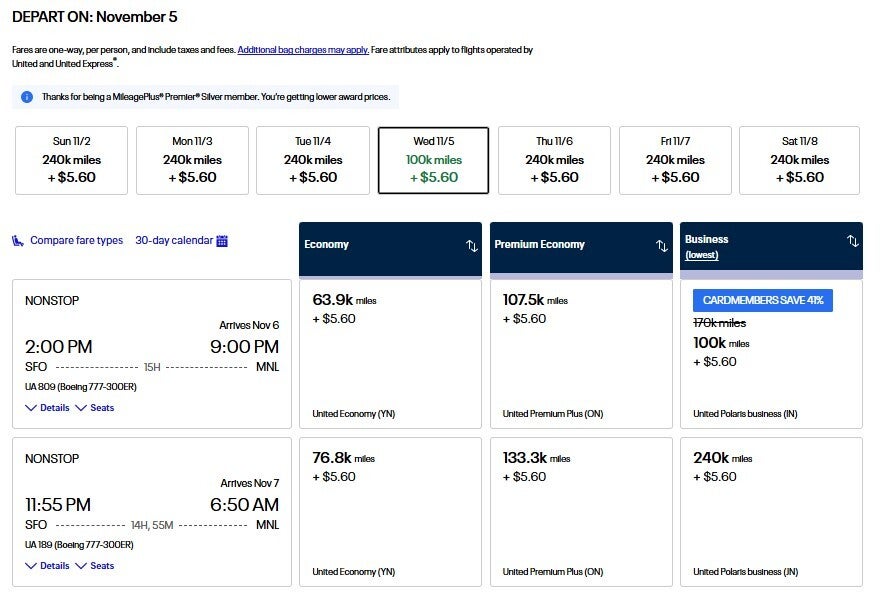Click the 15H flight duration text
885x598 pixels.
pos(152,367)
